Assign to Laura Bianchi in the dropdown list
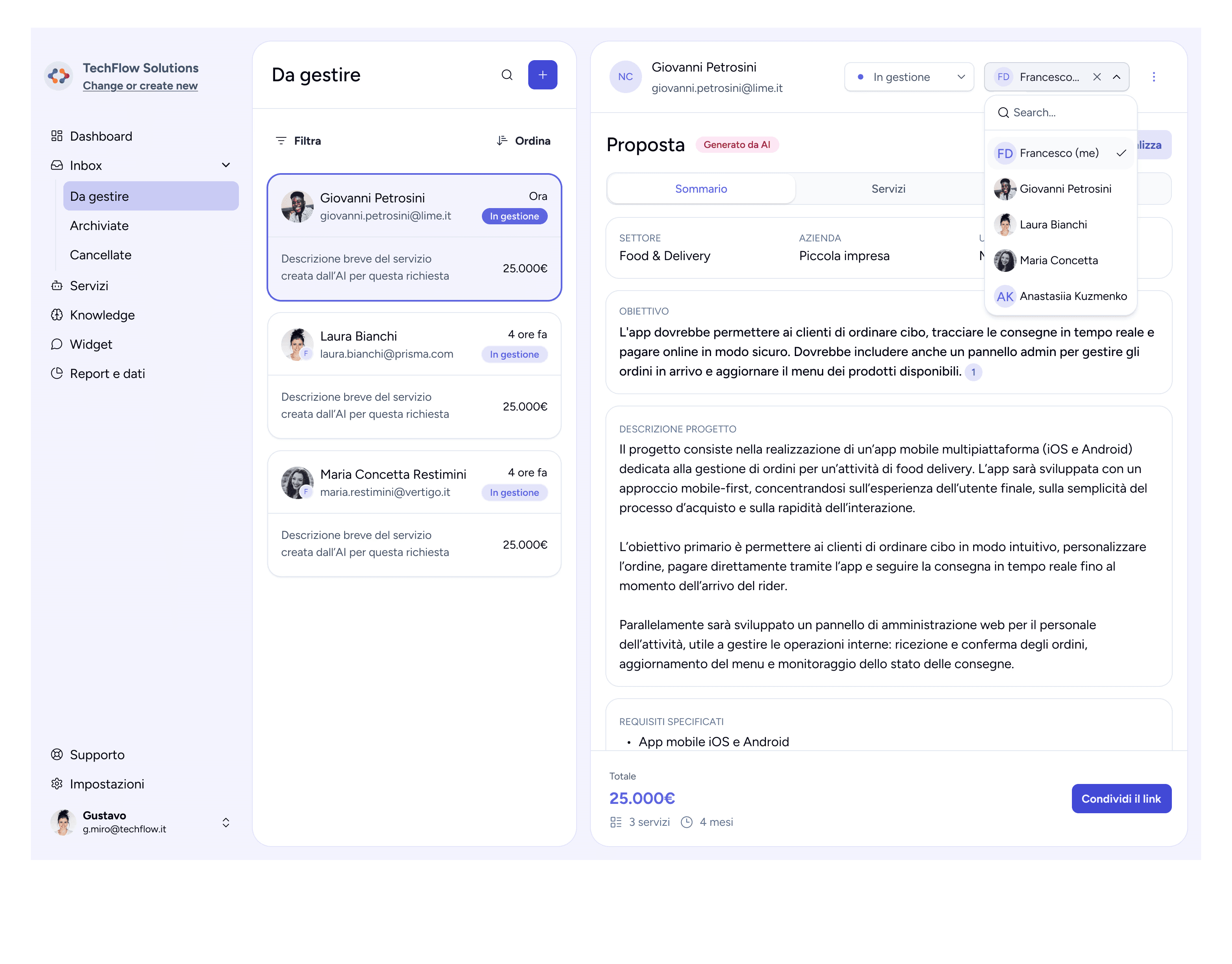 [1052, 225]
